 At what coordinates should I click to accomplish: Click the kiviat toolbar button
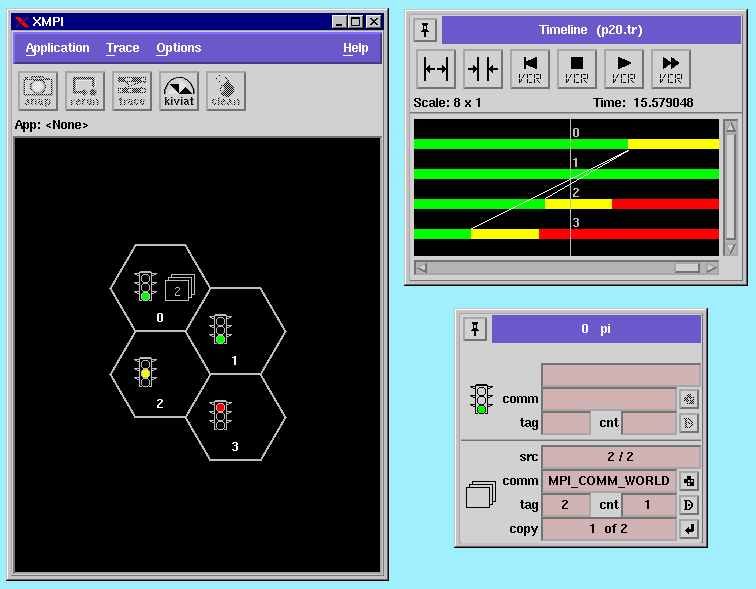point(179,91)
